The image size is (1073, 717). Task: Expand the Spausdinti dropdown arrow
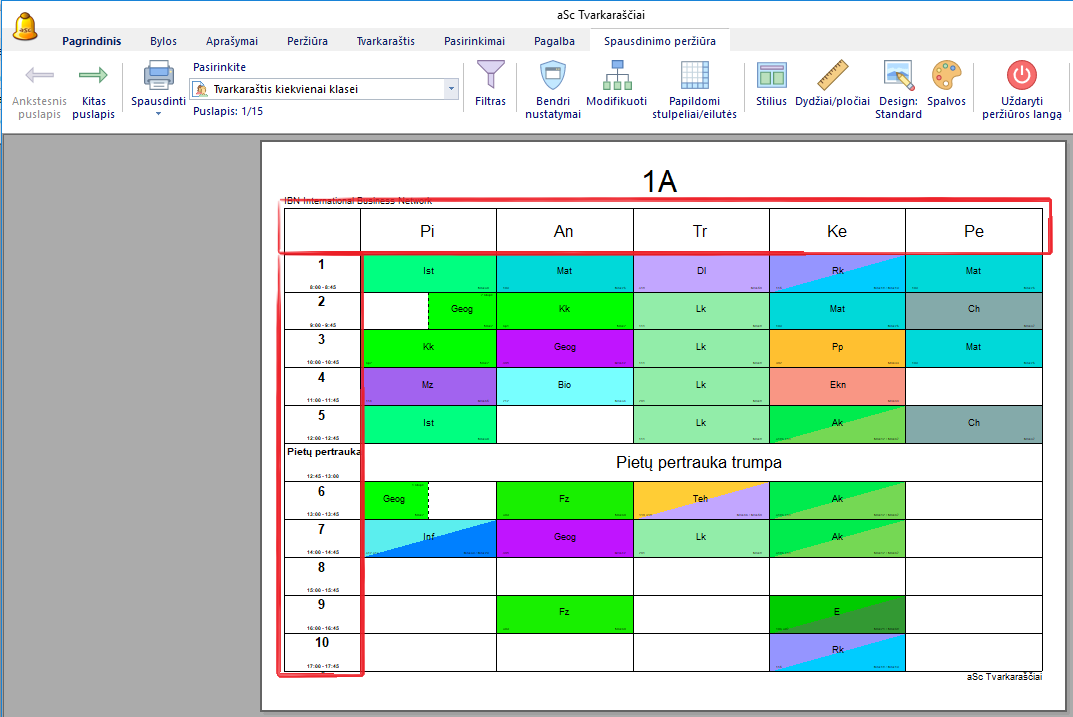[158, 114]
